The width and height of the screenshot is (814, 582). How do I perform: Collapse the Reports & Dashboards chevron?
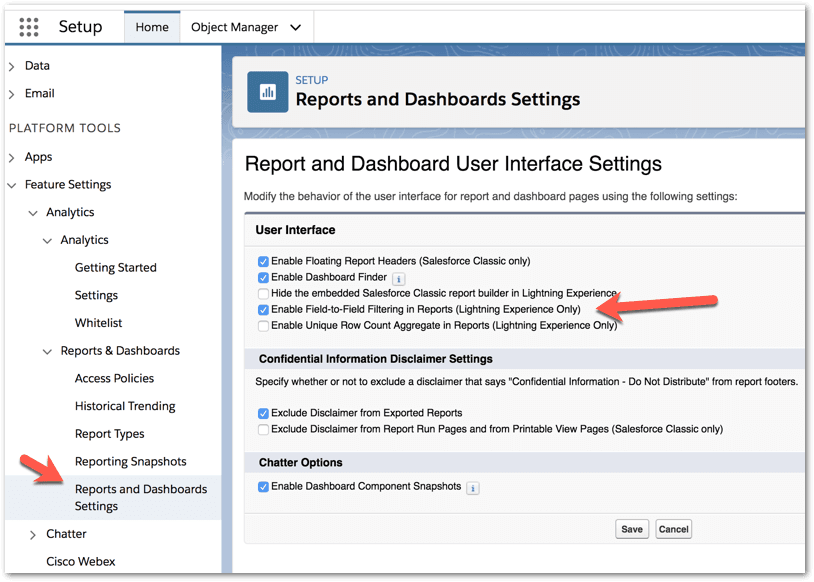47,351
